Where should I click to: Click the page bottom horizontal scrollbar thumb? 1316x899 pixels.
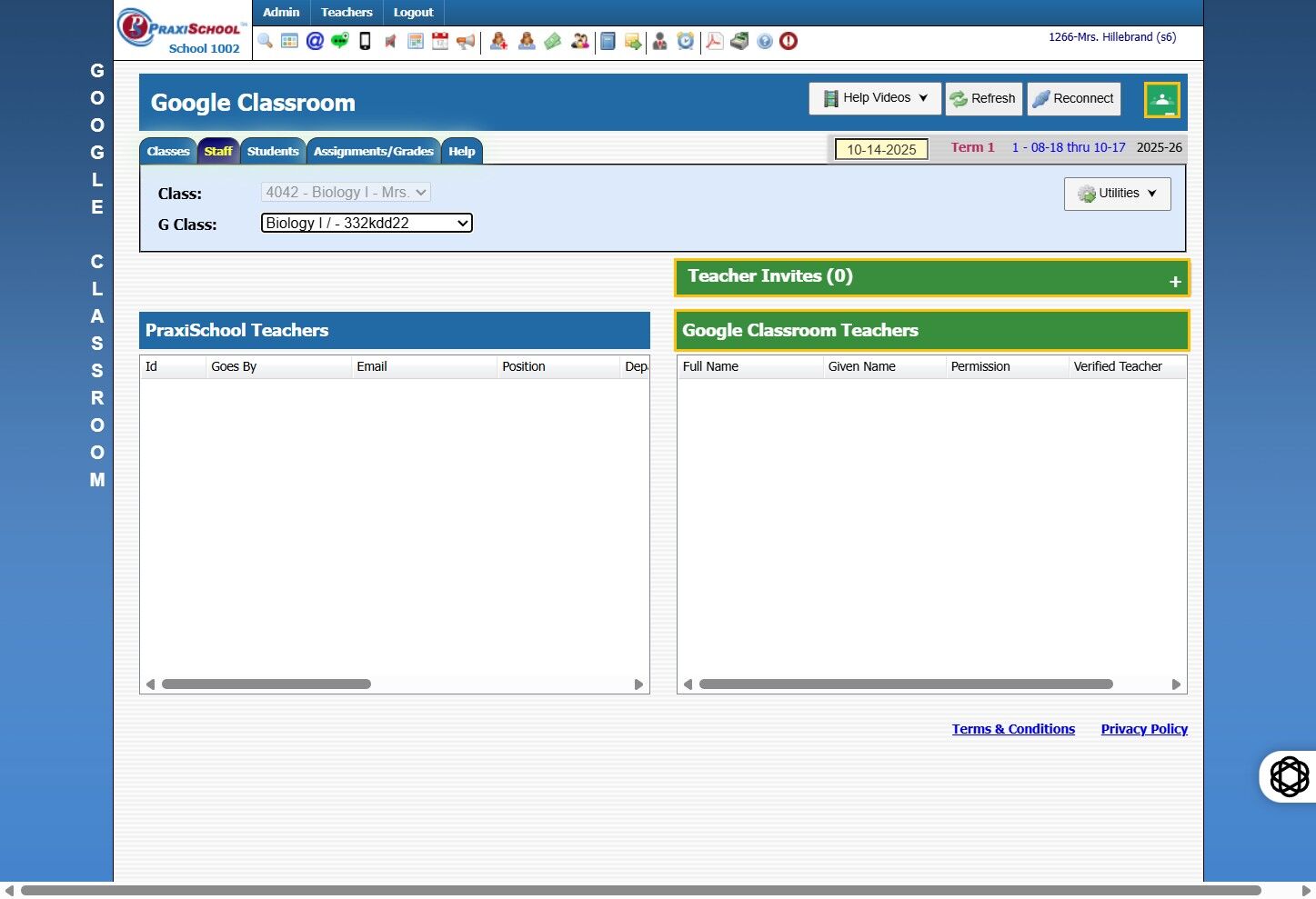(x=641, y=891)
